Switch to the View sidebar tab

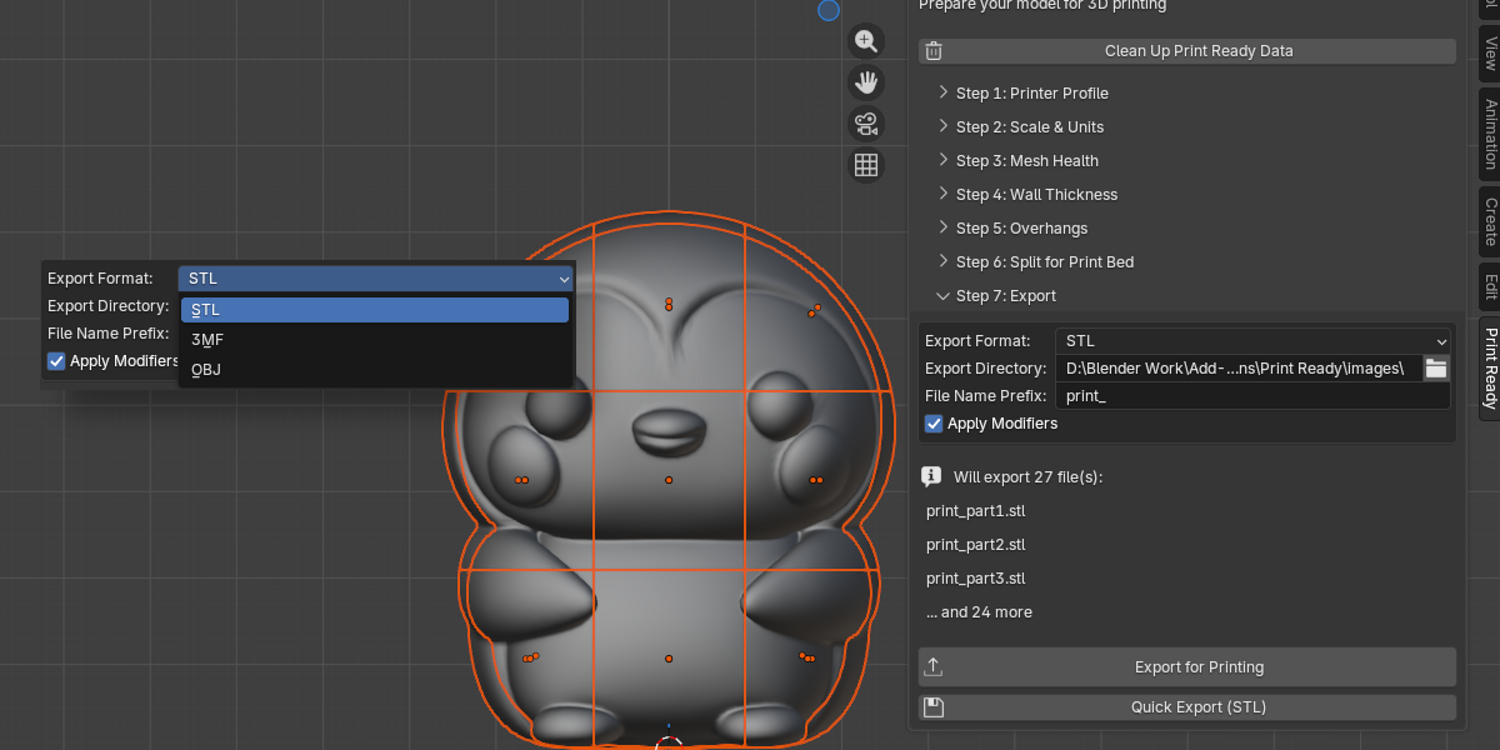click(1490, 54)
